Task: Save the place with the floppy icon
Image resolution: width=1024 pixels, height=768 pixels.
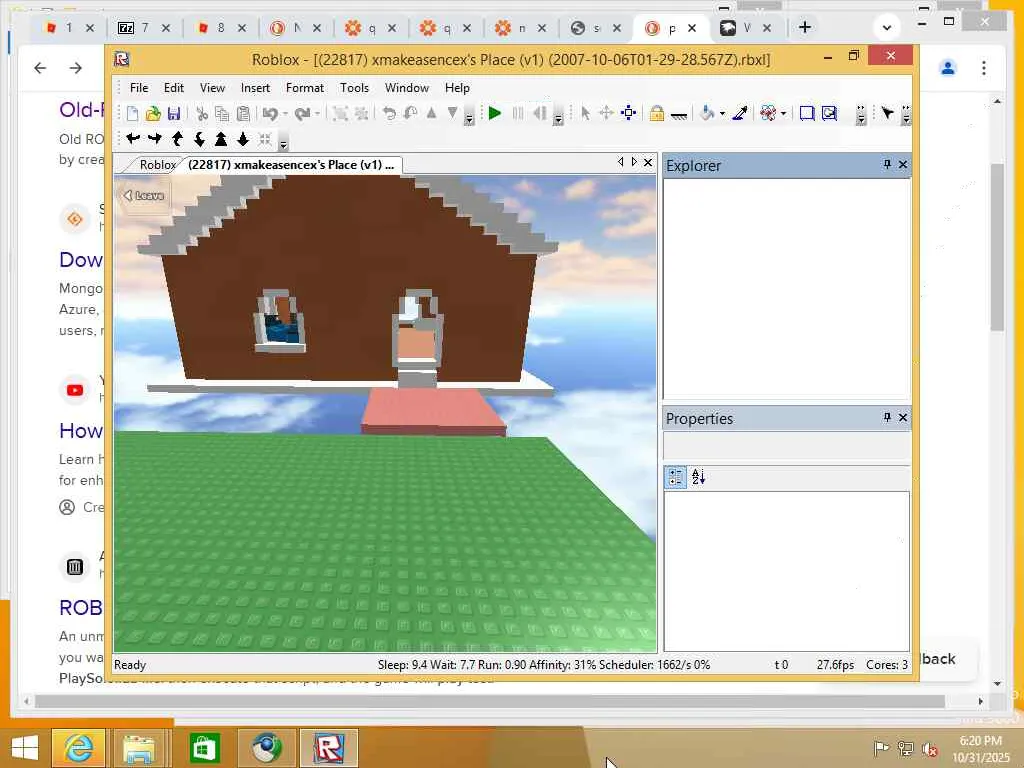Action: click(174, 114)
